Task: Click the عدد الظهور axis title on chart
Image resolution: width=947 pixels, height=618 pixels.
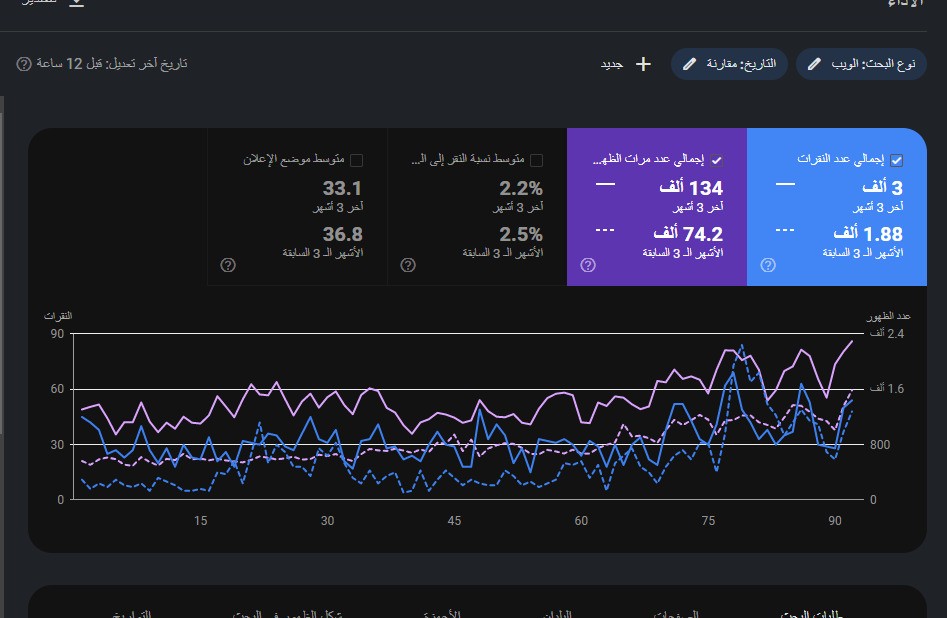Action: tap(888, 316)
